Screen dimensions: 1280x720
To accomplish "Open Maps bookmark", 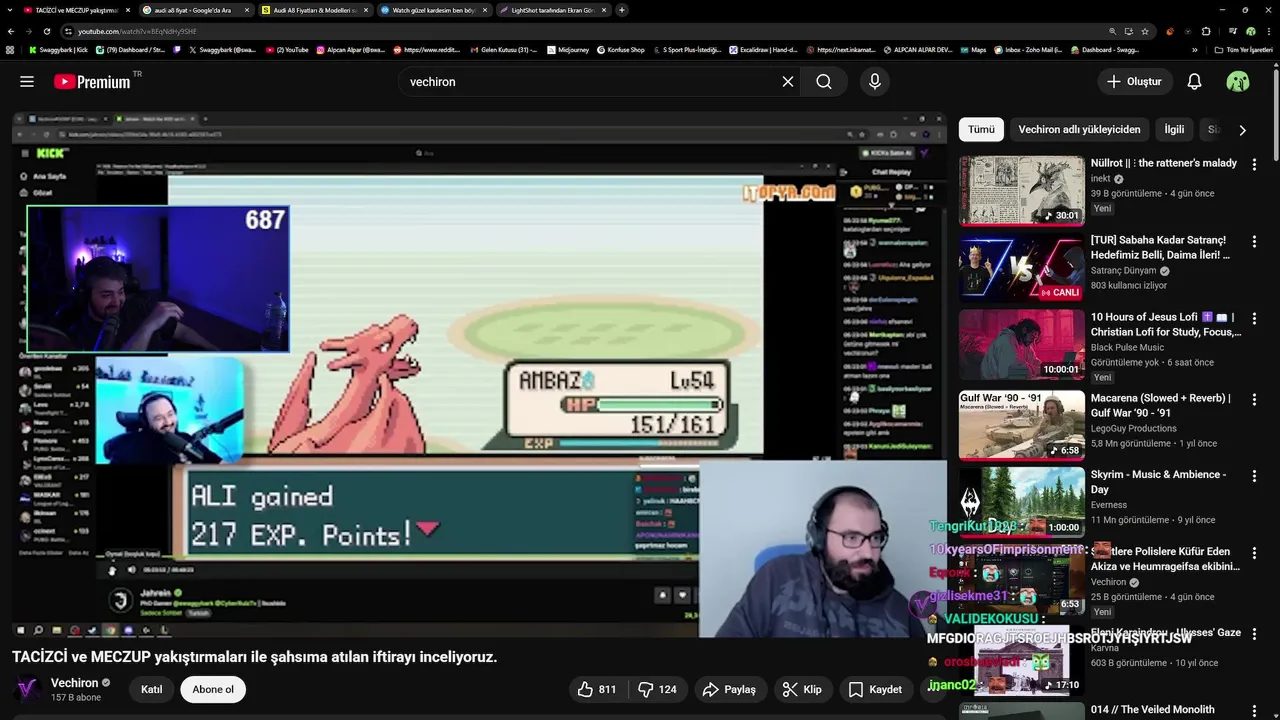I will (972, 49).
